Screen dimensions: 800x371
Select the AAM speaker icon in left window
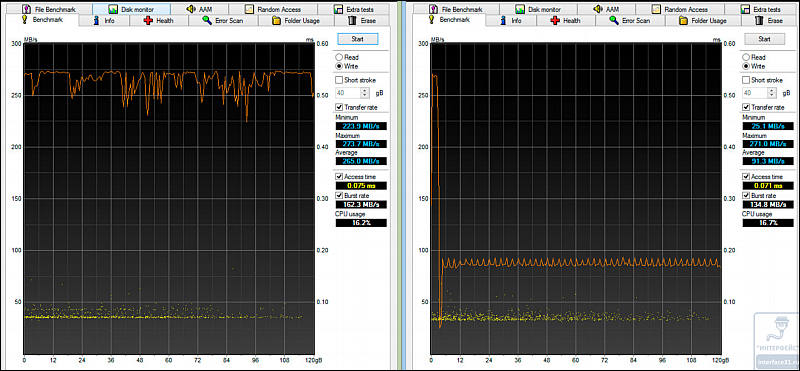tap(191, 9)
